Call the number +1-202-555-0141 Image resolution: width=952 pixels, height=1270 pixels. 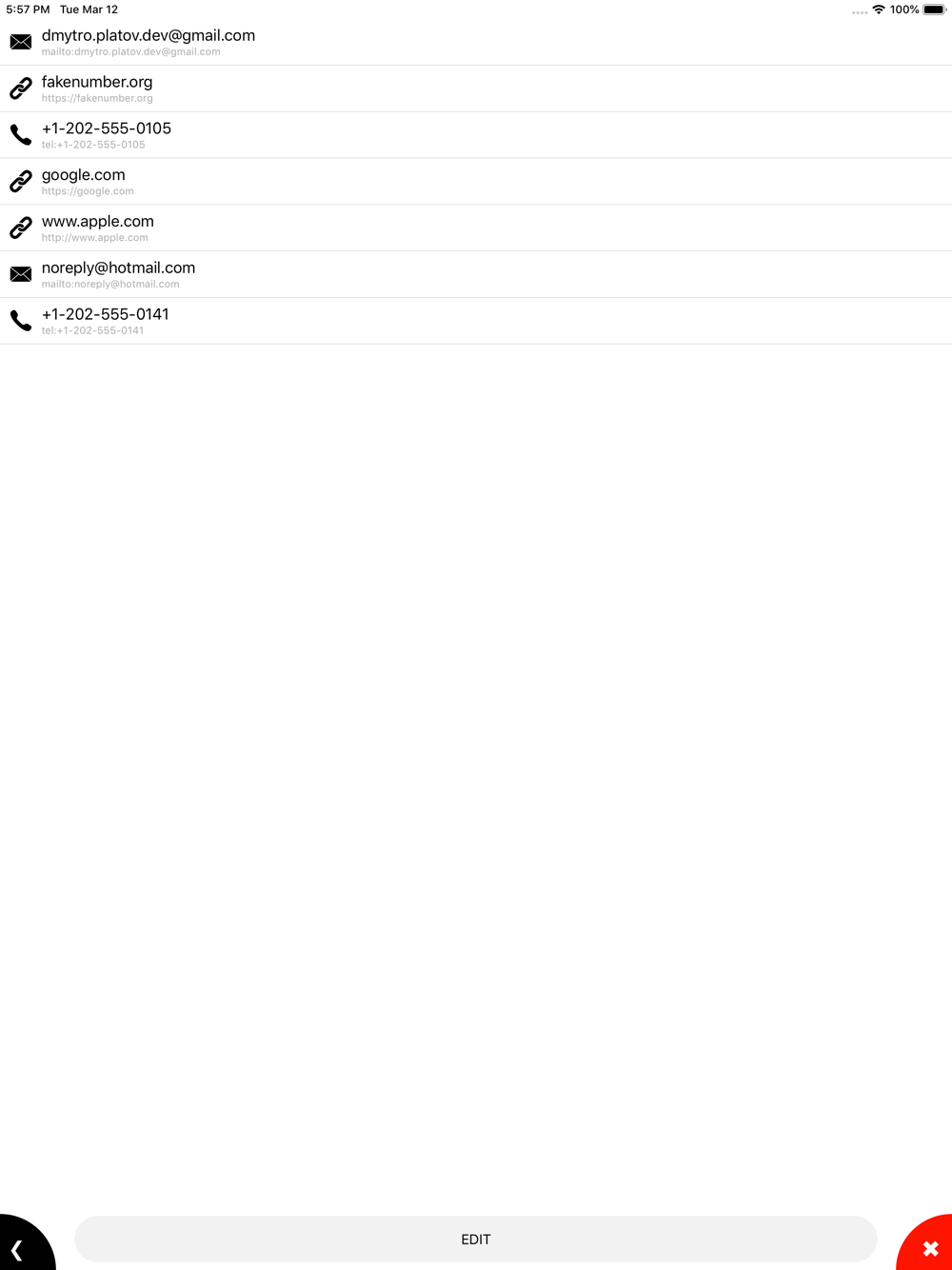tap(106, 314)
